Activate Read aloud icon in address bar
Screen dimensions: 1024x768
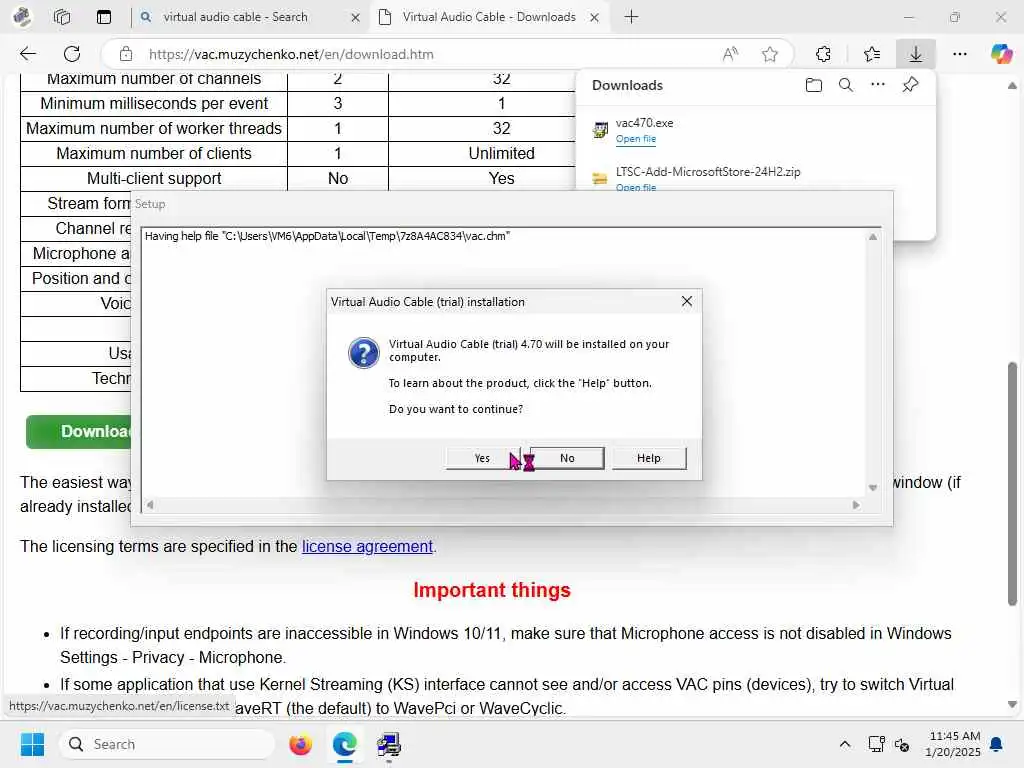coord(730,54)
